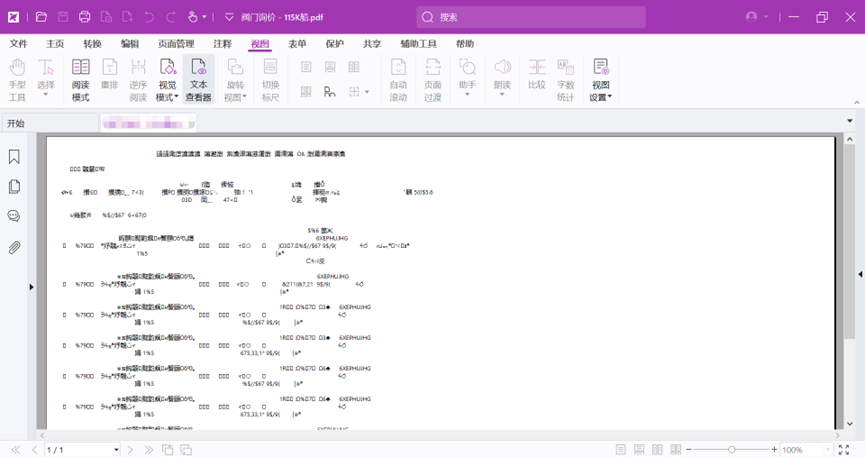Expand the left navigation panel arrow
Viewport: 865px width, 457px height.
coord(31,287)
